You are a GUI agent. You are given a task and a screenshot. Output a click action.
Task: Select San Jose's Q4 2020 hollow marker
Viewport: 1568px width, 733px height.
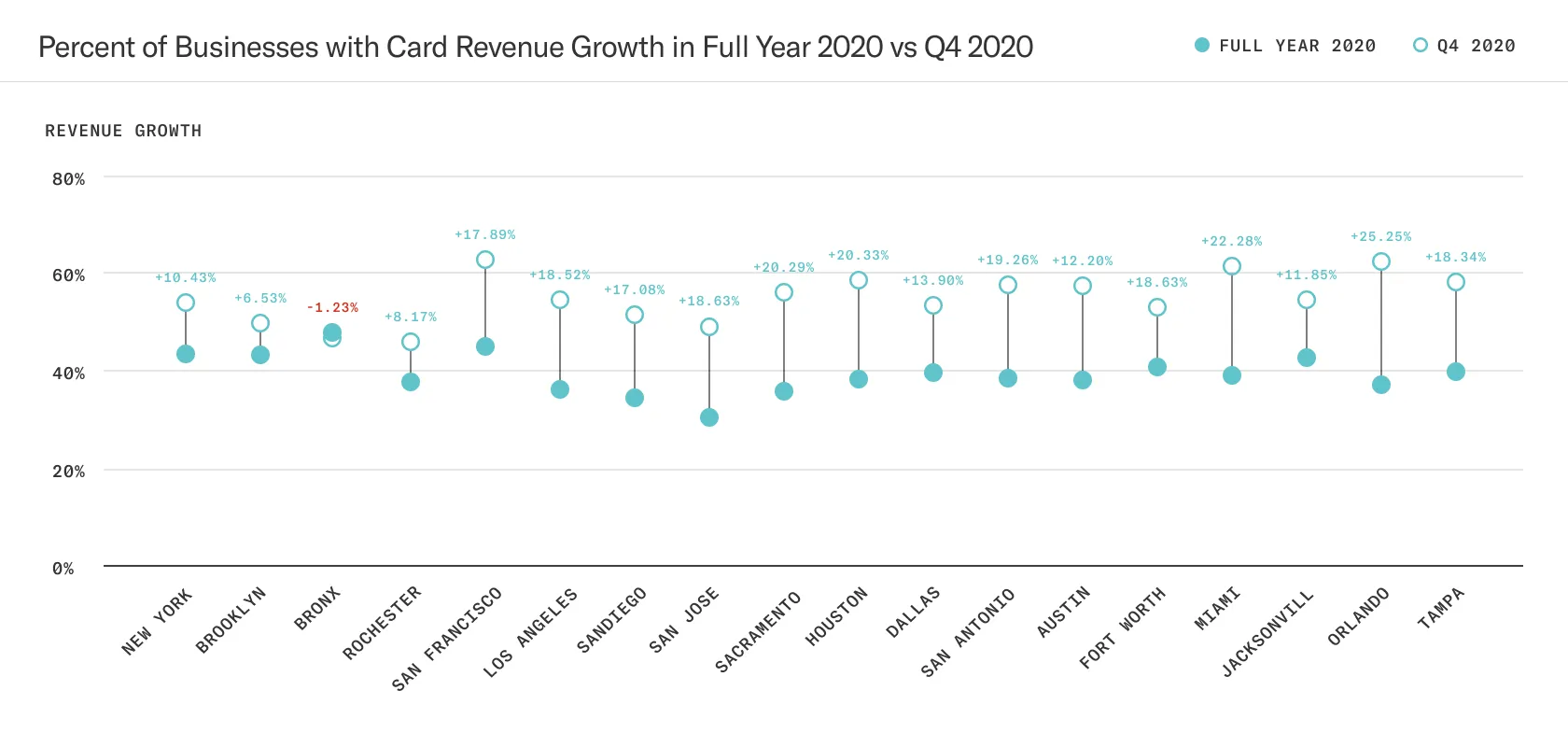[709, 327]
